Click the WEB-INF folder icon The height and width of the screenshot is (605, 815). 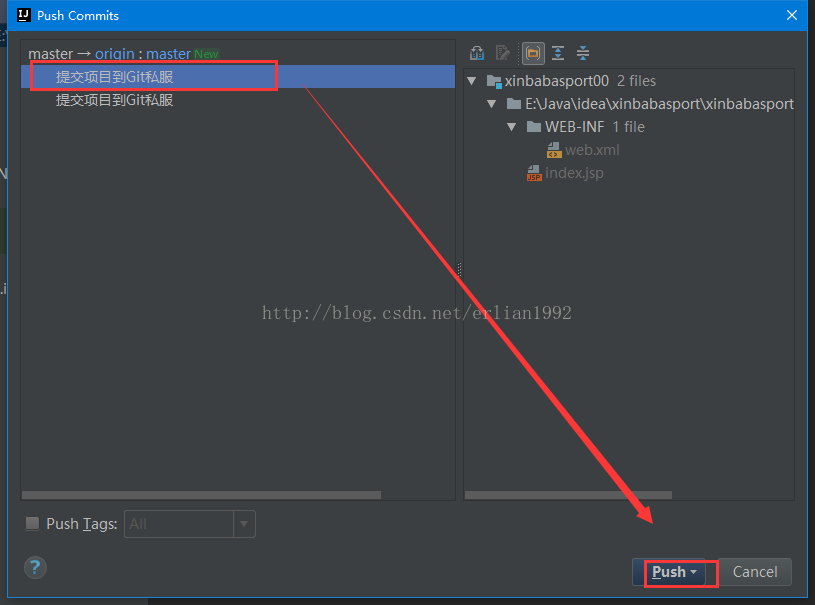pyautogui.click(x=534, y=127)
